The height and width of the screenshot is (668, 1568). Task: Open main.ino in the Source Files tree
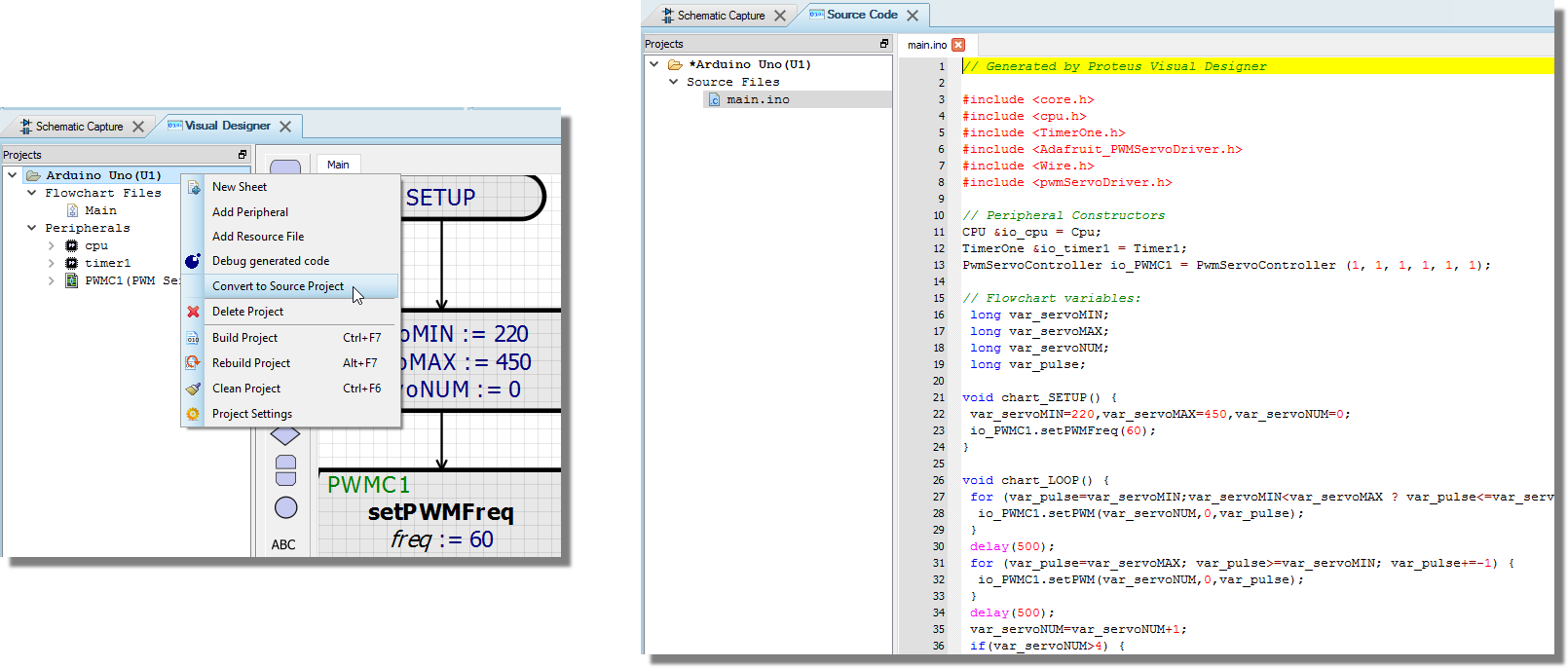(x=758, y=99)
